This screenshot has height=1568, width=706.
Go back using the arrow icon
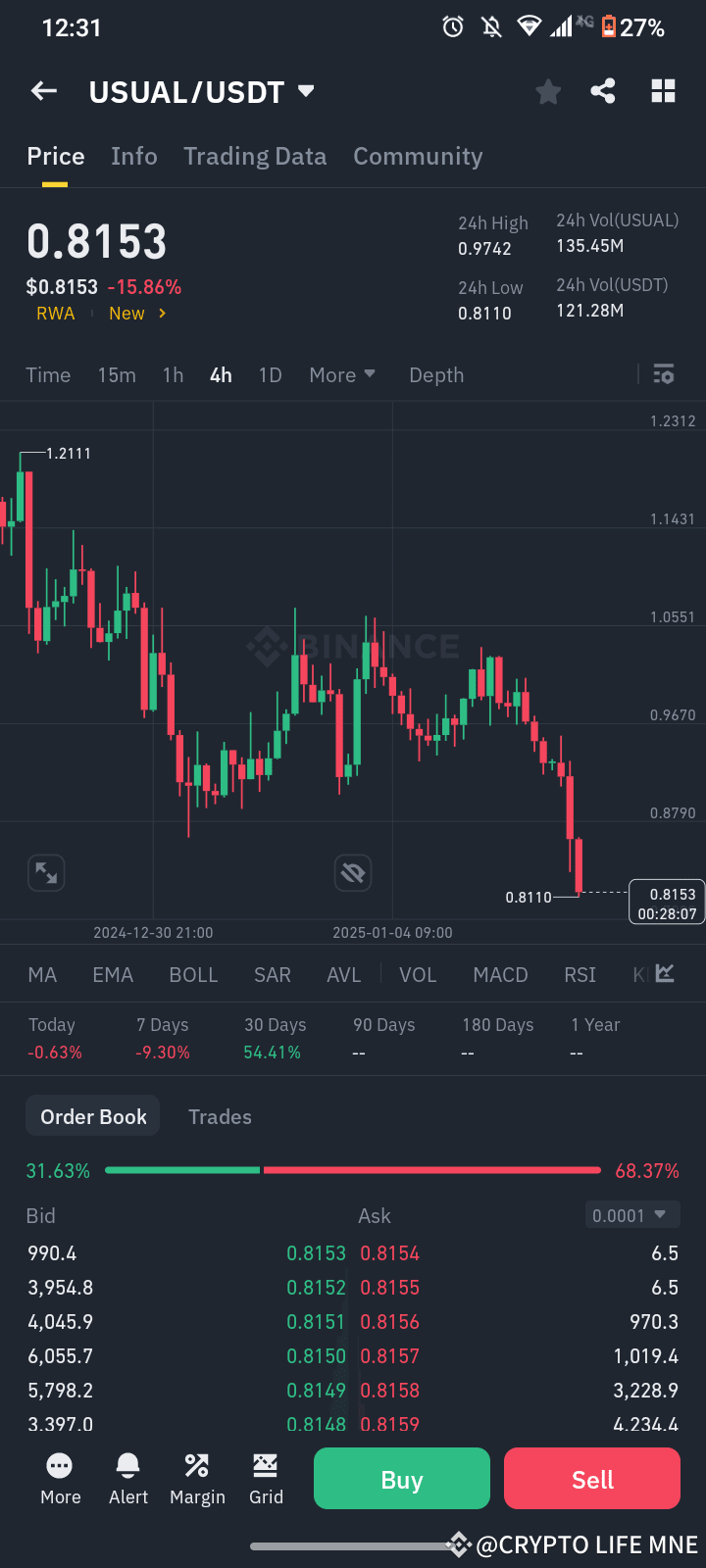point(43,90)
